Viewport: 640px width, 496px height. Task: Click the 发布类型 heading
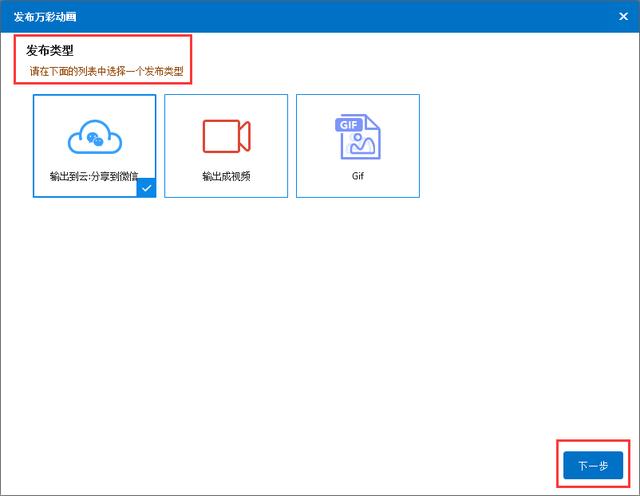50,50
